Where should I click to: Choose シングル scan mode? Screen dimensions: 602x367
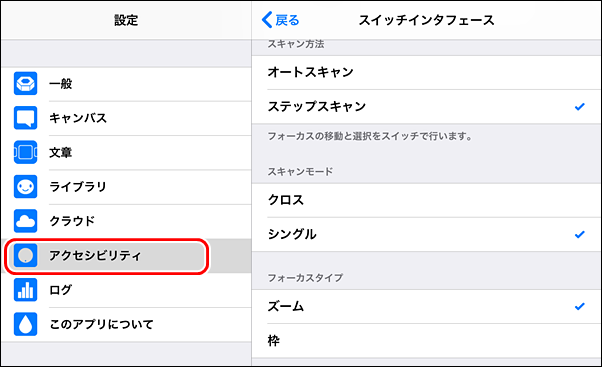click(x=427, y=235)
